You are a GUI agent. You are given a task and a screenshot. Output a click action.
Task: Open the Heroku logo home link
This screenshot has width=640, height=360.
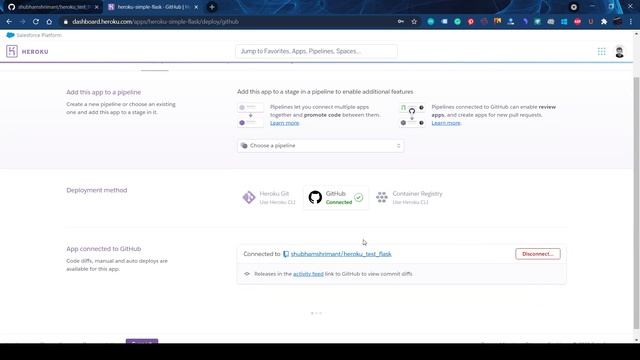pos(27,51)
